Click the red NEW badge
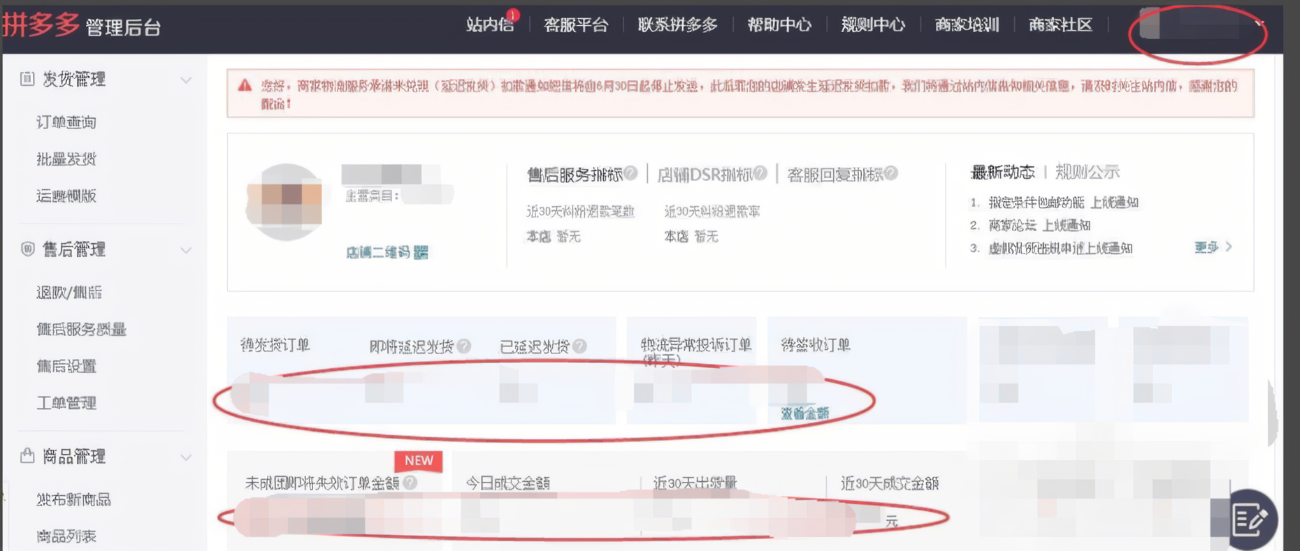 [419, 461]
